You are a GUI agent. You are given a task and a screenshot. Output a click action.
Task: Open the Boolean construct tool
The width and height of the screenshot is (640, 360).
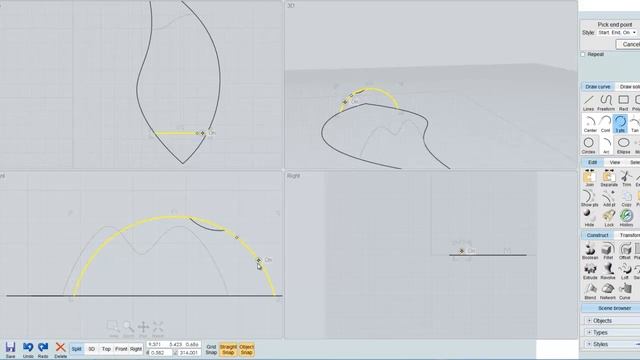tap(590, 251)
